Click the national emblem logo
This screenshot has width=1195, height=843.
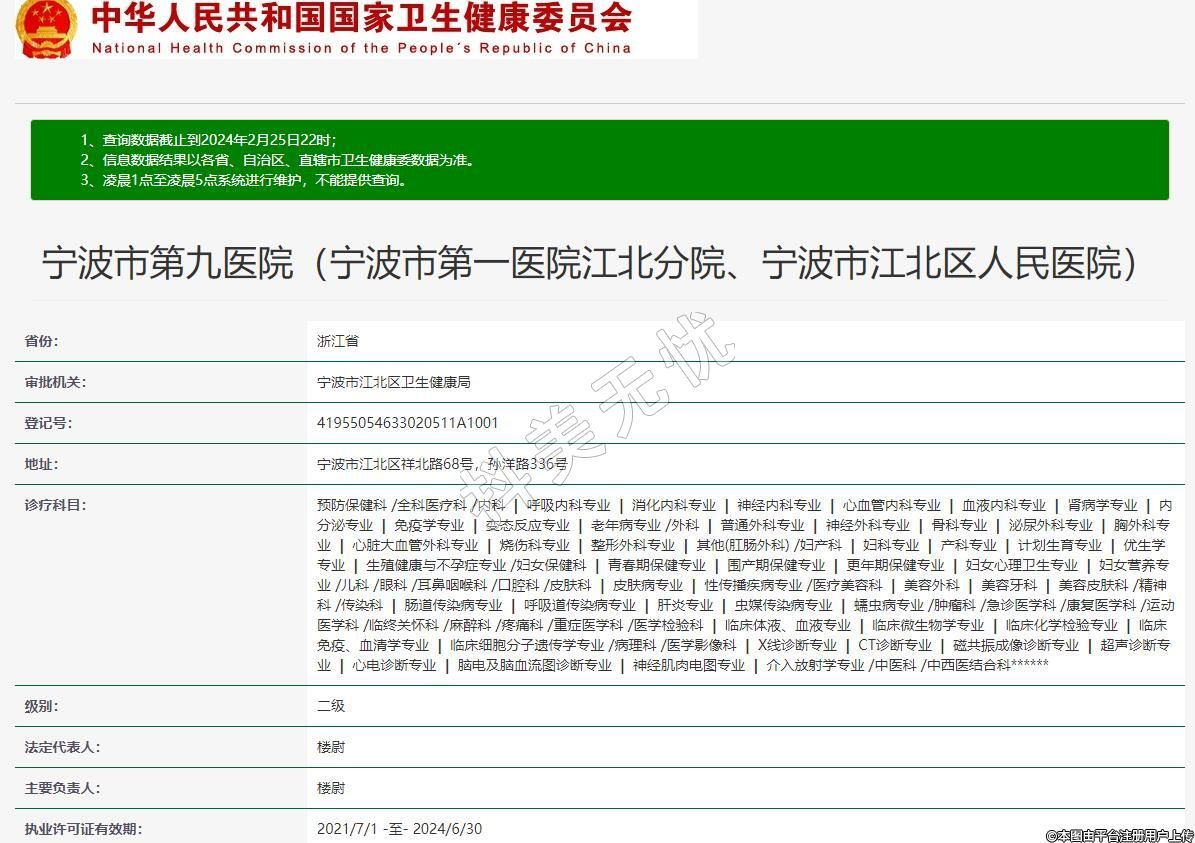tap(45, 29)
